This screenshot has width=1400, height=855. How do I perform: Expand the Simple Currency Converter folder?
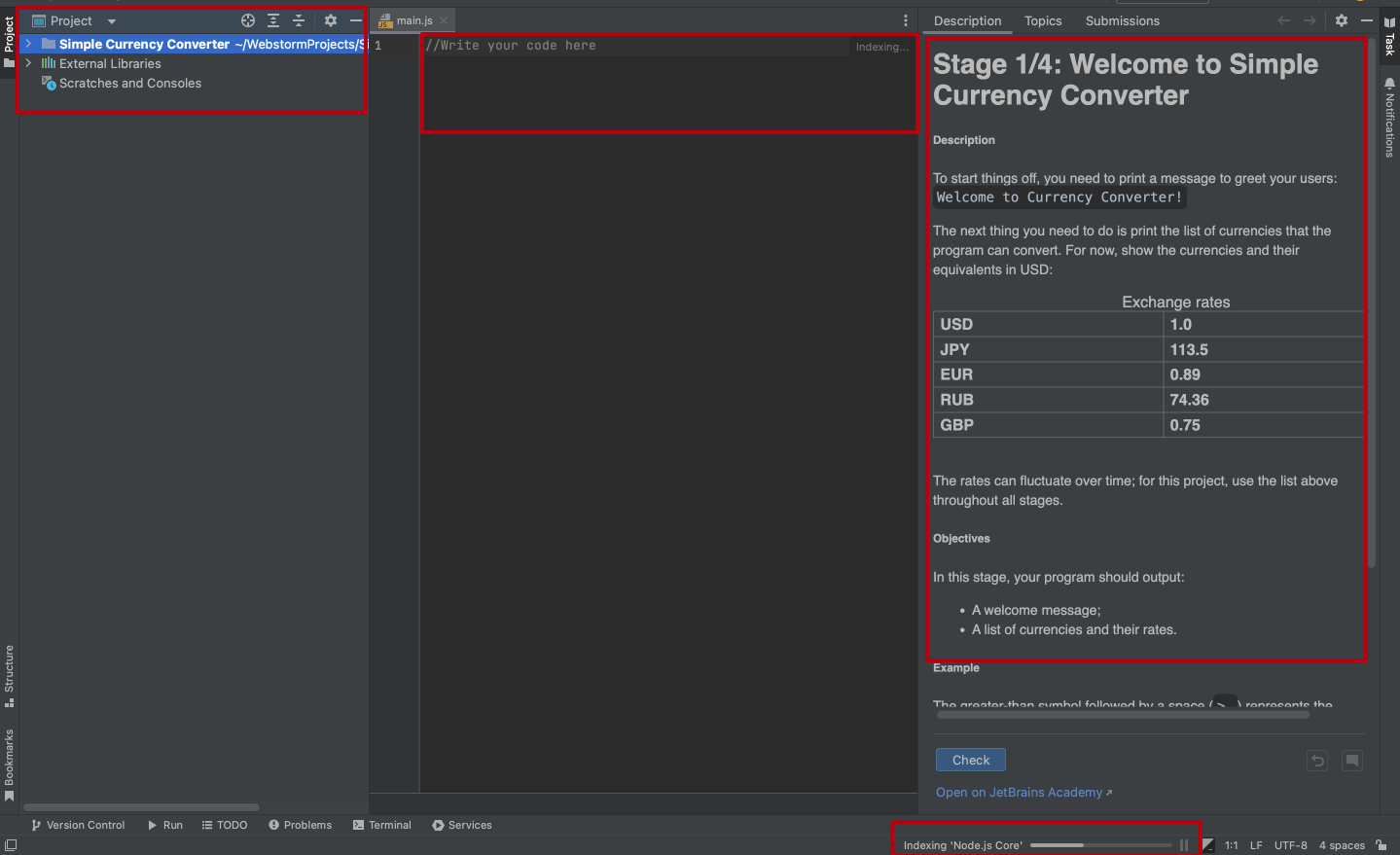(x=28, y=44)
